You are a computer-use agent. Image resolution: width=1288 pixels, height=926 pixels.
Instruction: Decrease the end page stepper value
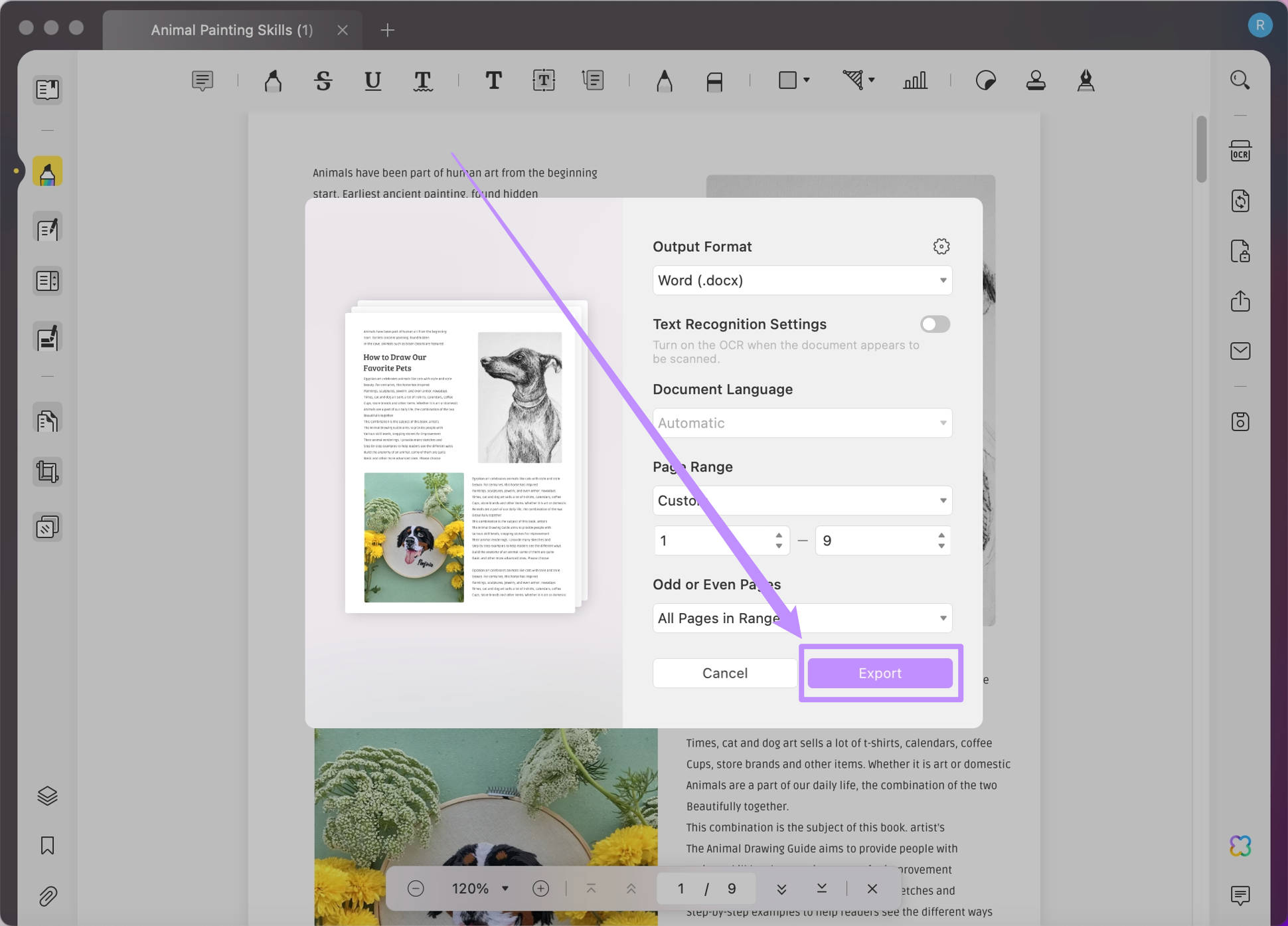[x=941, y=546]
